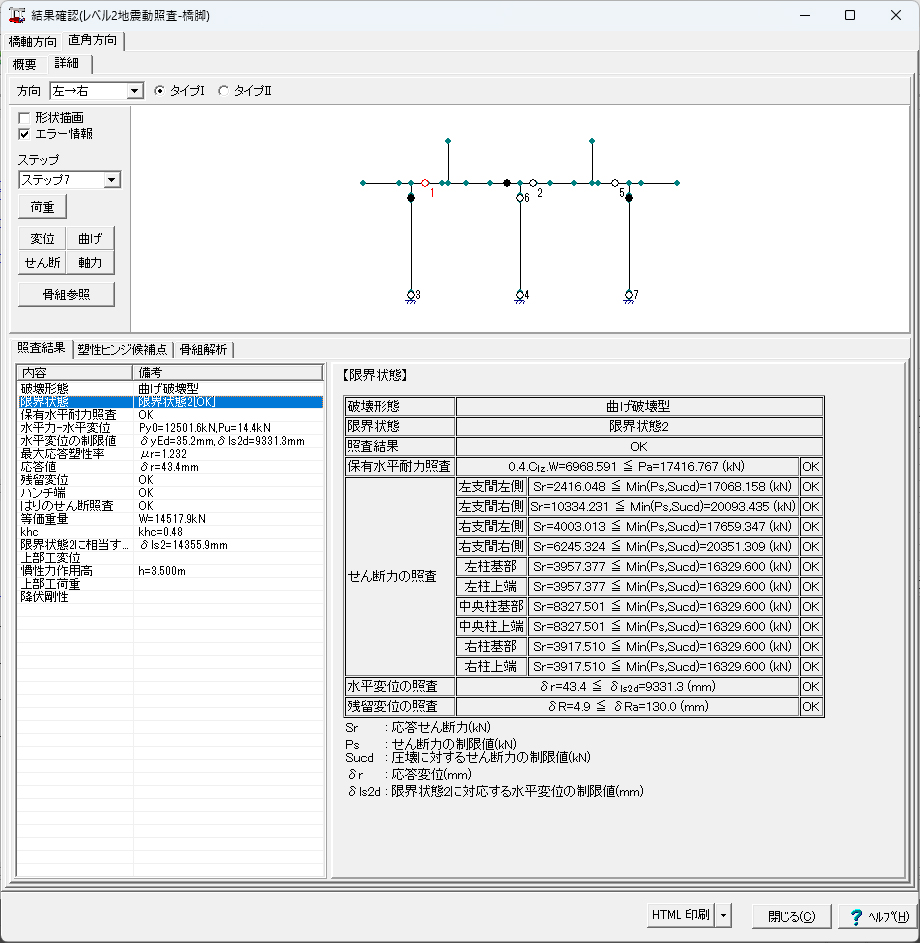Screen dimensions: 920x943
Task: Open the 塑性ヒンジ候補点 tab
Action: click(x=122, y=349)
